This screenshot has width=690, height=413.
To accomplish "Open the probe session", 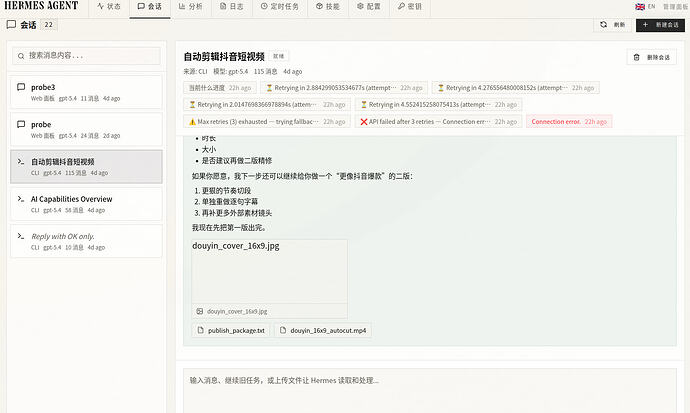I will click(x=86, y=129).
